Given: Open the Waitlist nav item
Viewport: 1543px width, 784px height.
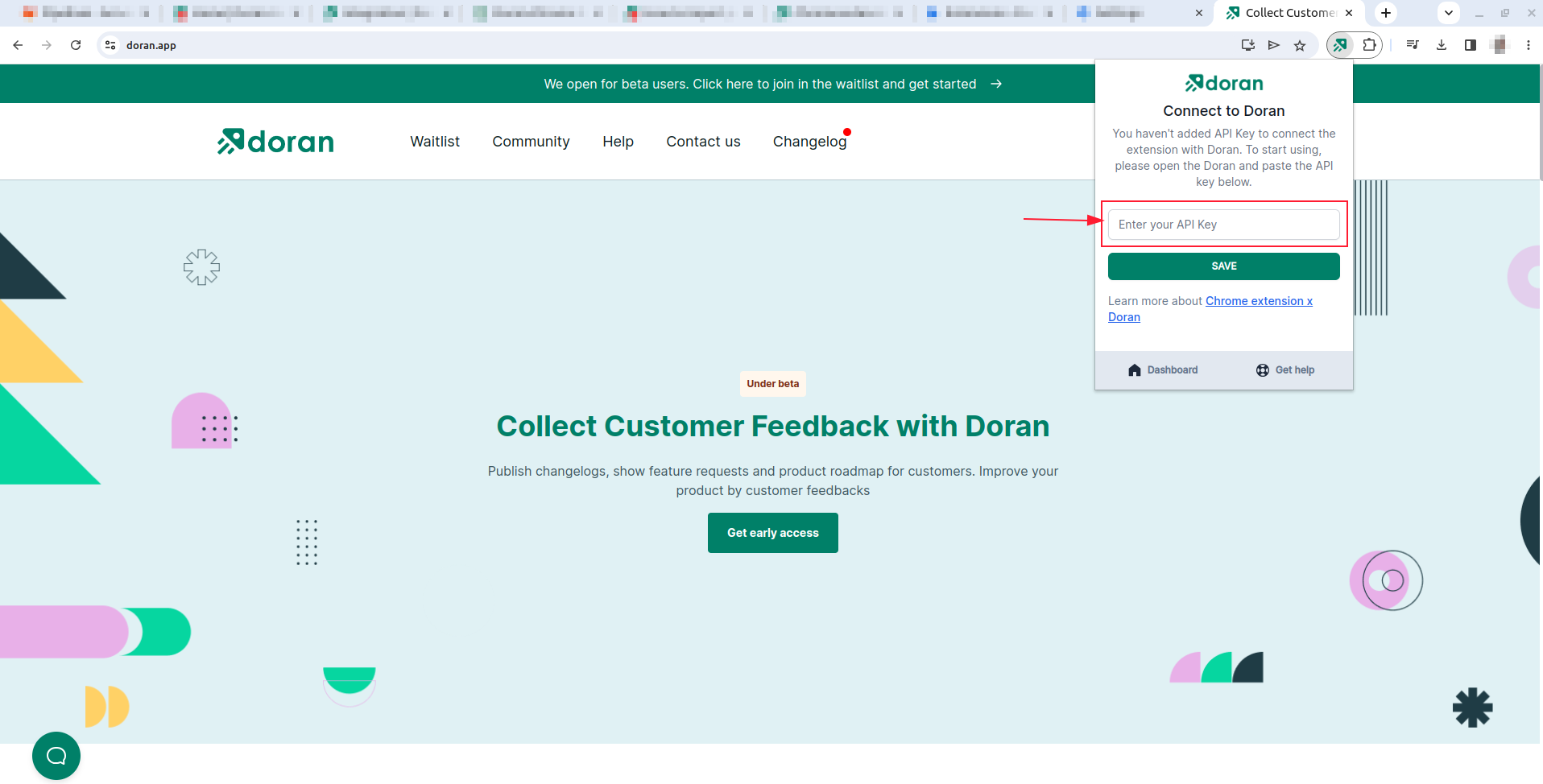Looking at the screenshot, I should click(x=435, y=142).
